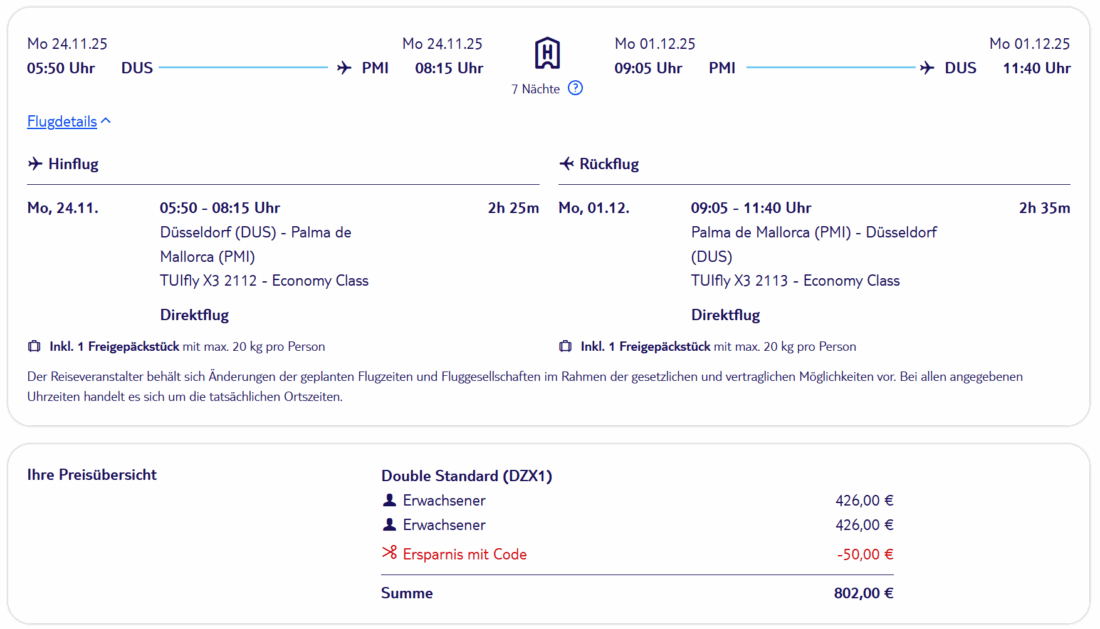Image resolution: width=1100 pixels, height=629 pixels.
Task: Click the return flight airplane icon near DUS
Action: tap(927, 68)
